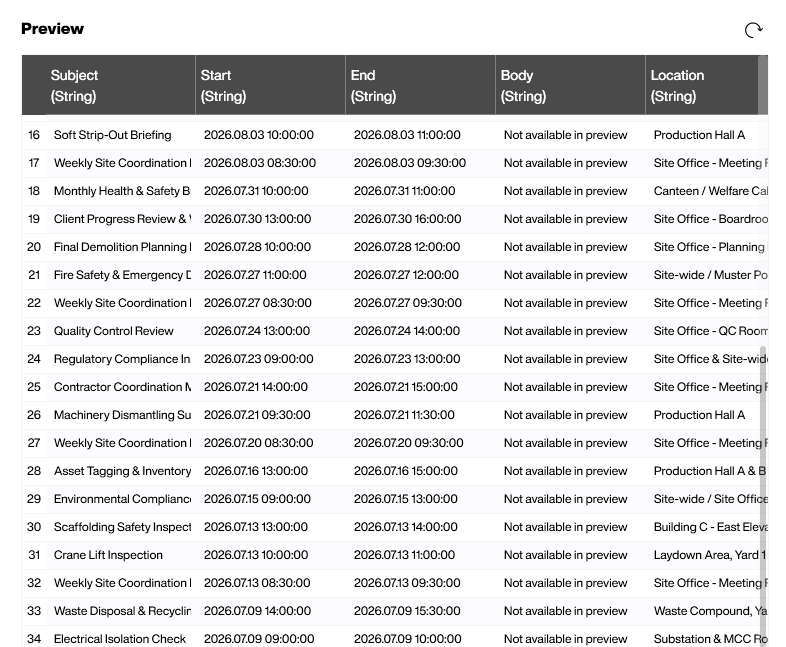Image resolution: width=786 pixels, height=647 pixels.
Task: Click end value '2026.07.09 15:30:00'
Action: pos(408,611)
